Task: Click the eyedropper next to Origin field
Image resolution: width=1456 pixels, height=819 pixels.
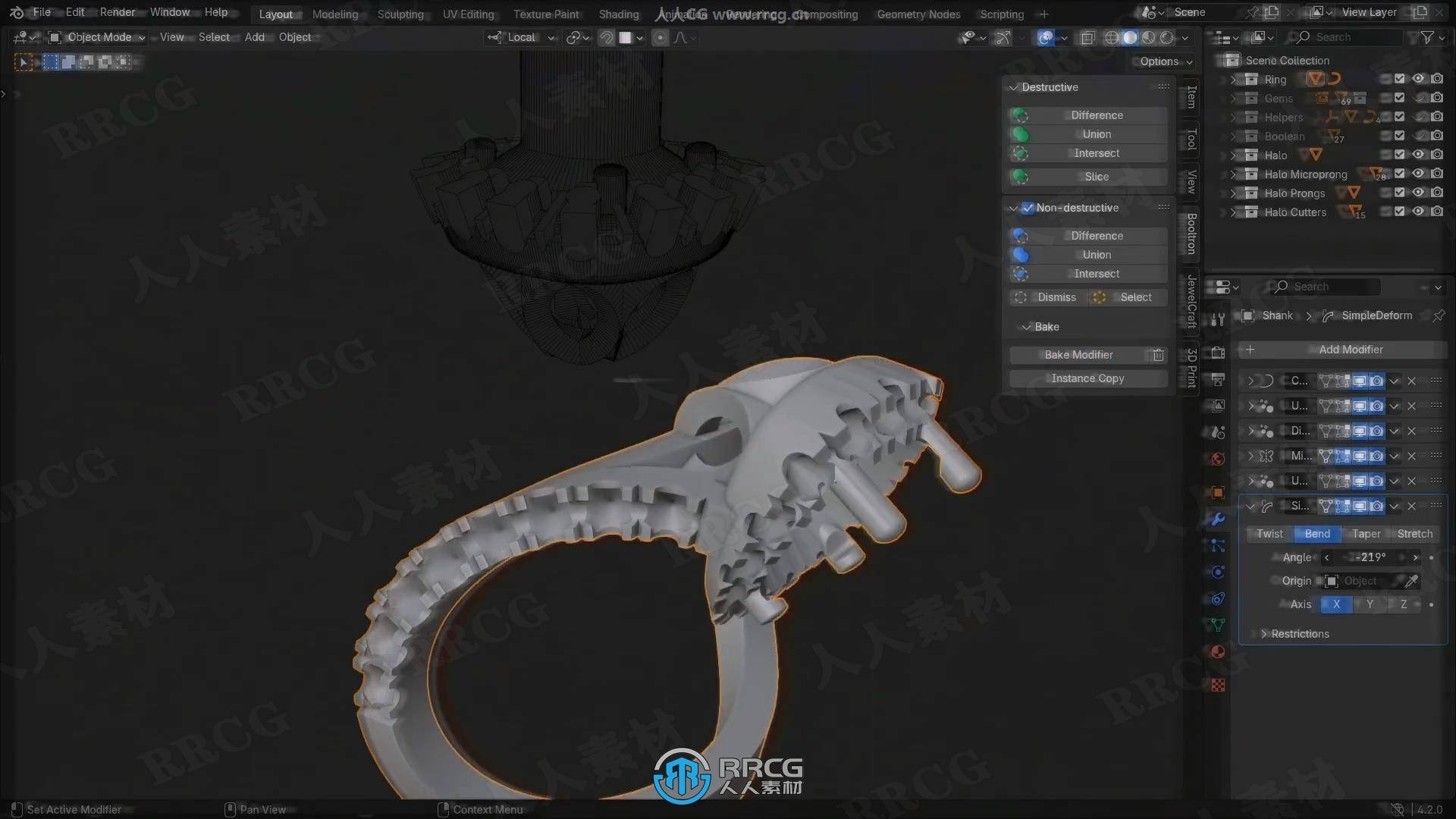Action: 1411,581
